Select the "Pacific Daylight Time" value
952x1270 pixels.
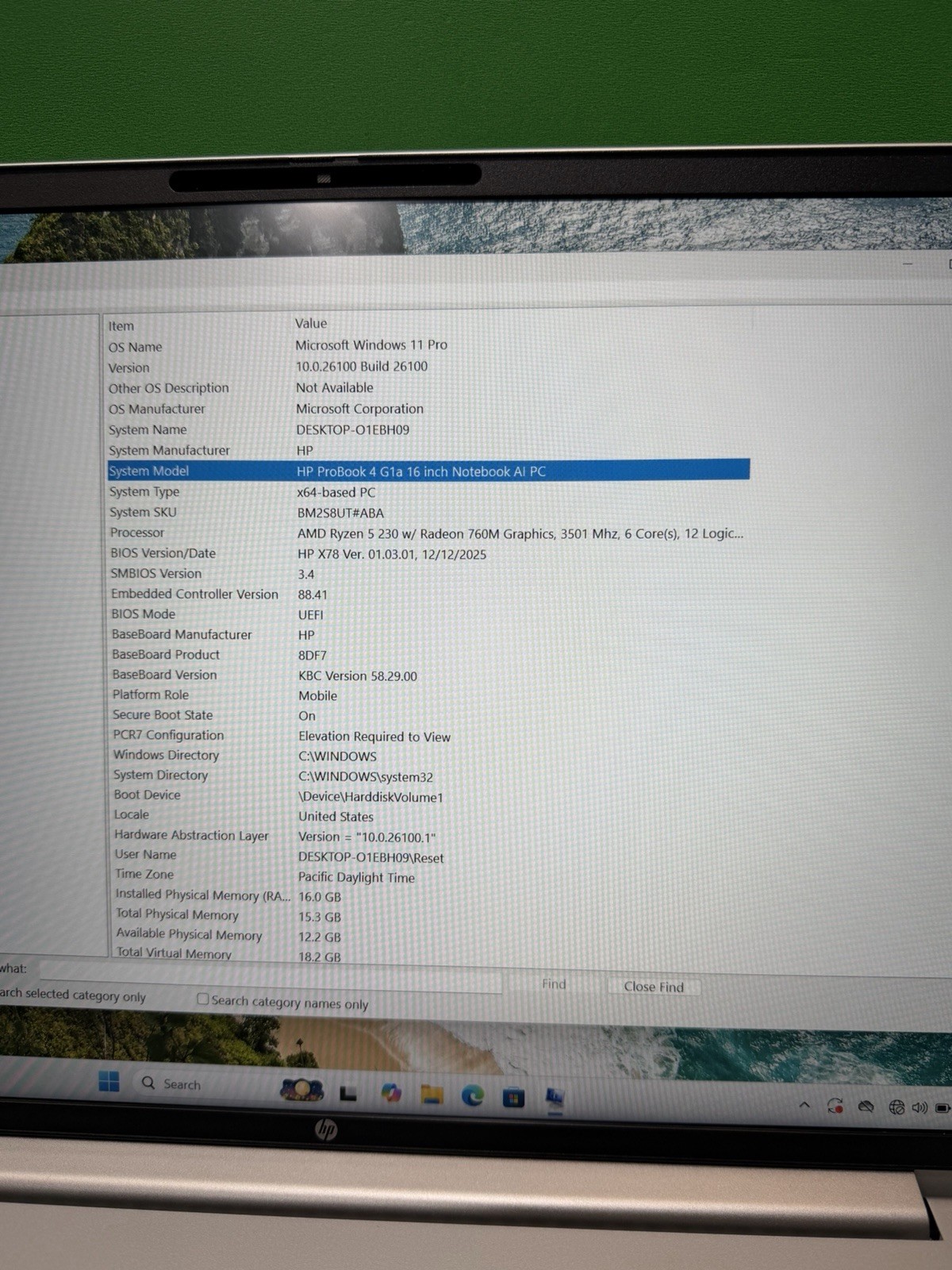357,877
